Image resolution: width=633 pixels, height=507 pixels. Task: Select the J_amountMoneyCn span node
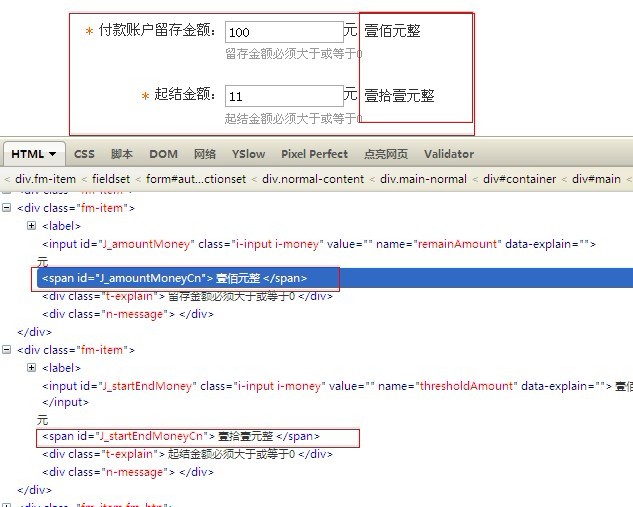[x=174, y=278]
